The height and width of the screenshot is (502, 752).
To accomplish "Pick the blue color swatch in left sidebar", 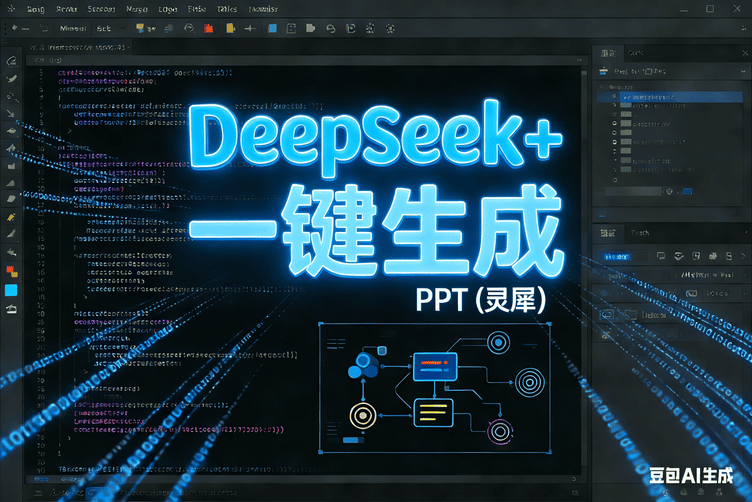I will coord(11,290).
